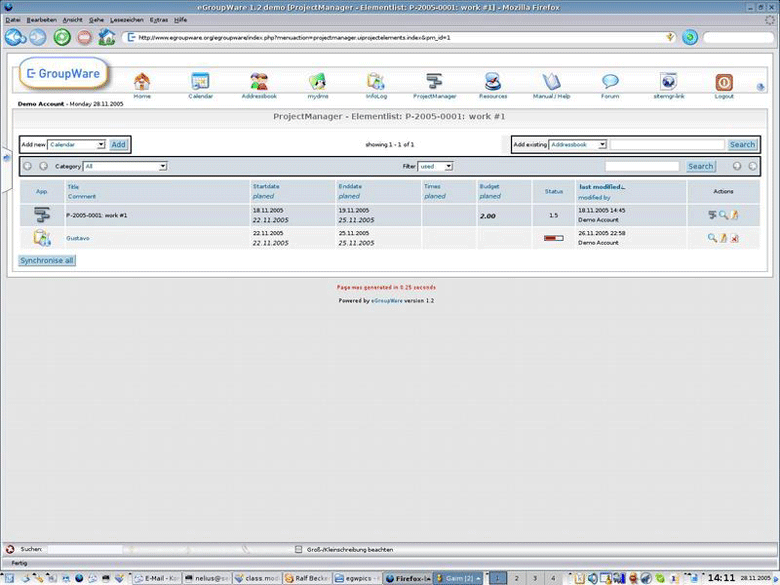Click the project icon in P-2005-0001 row

click(x=42, y=214)
